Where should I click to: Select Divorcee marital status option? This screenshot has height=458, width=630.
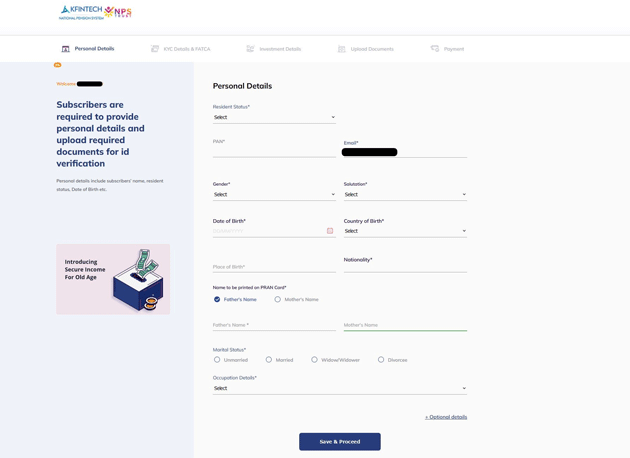pos(381,360)
